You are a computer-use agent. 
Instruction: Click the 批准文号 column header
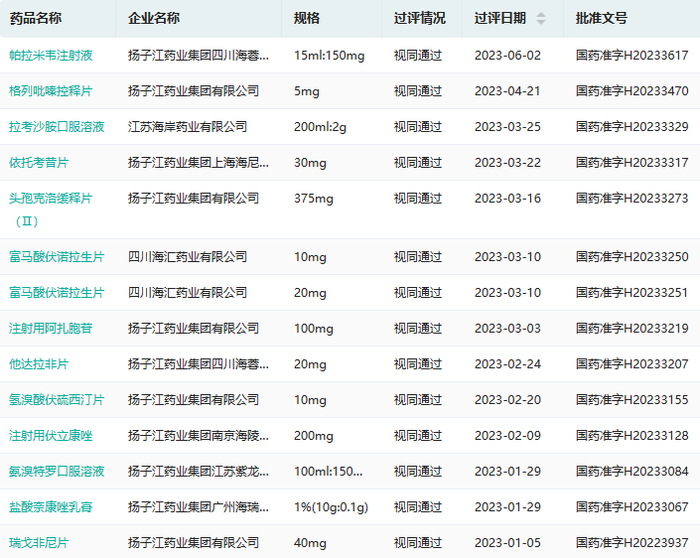pyautogui.click(x=601, y=18)
